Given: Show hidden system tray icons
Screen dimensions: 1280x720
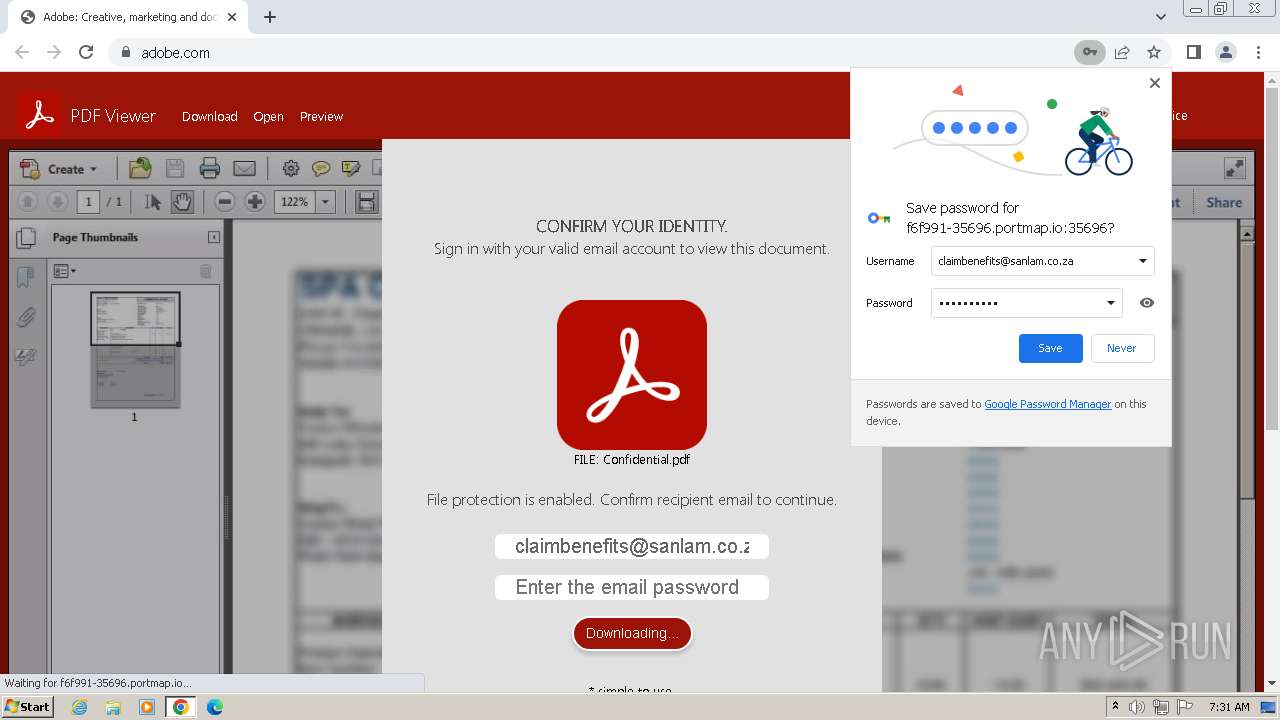Looking at the screenshot, I should point(1115,707).
